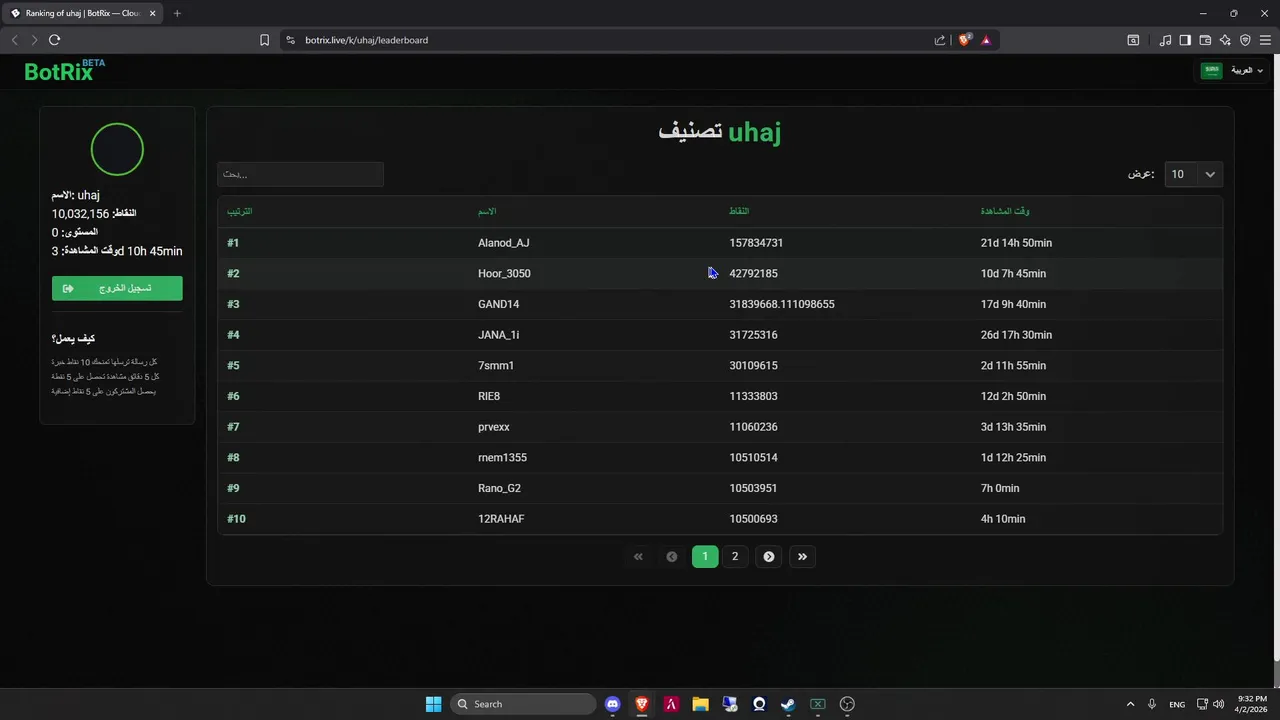Go to previous leaderboard page arrow
This screenshot has height=720, width=1280.
click(x=672, y=557)
